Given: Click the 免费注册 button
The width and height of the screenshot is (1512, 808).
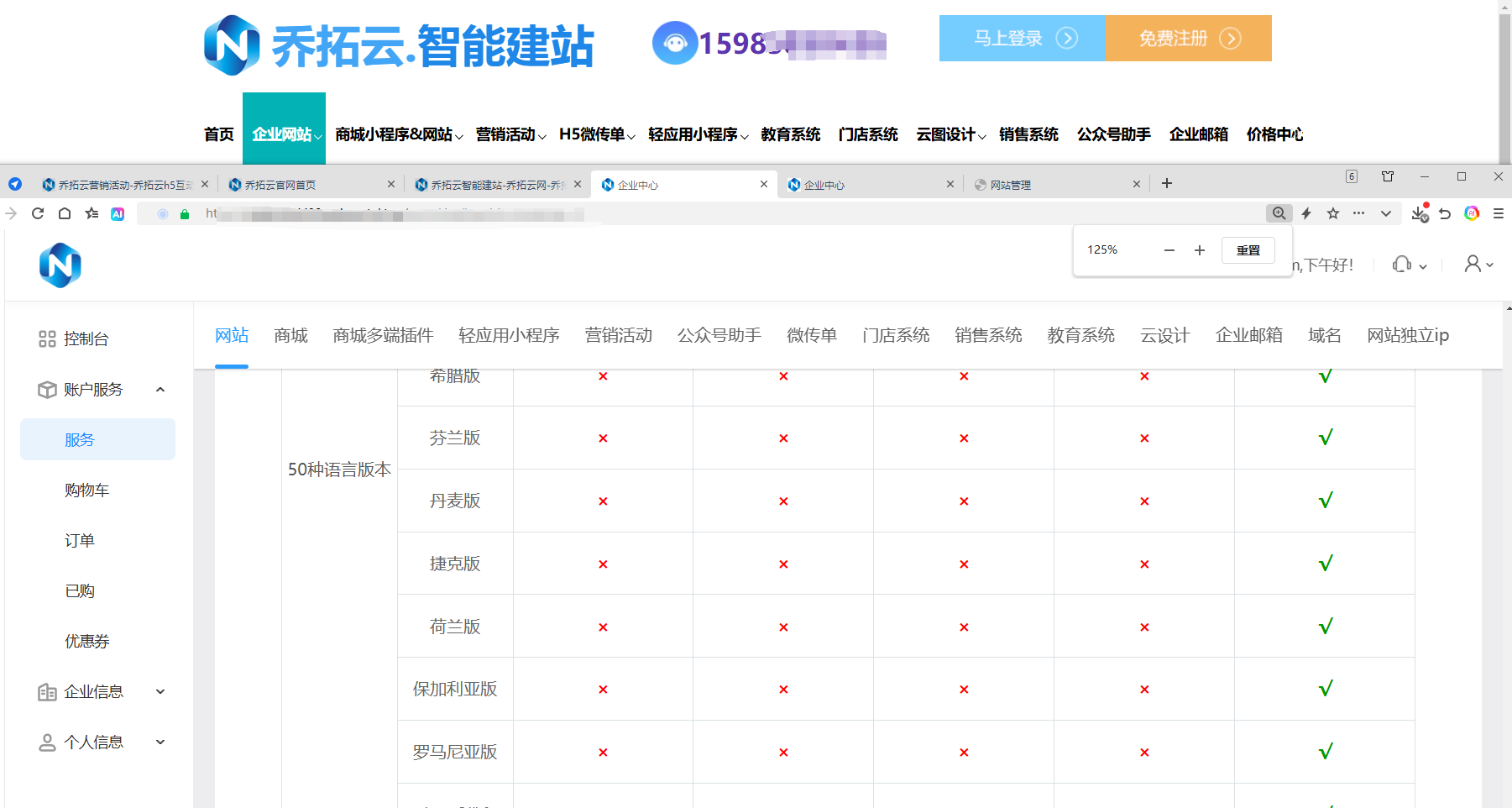Looking at the screenshot, I should [1189, 38].
